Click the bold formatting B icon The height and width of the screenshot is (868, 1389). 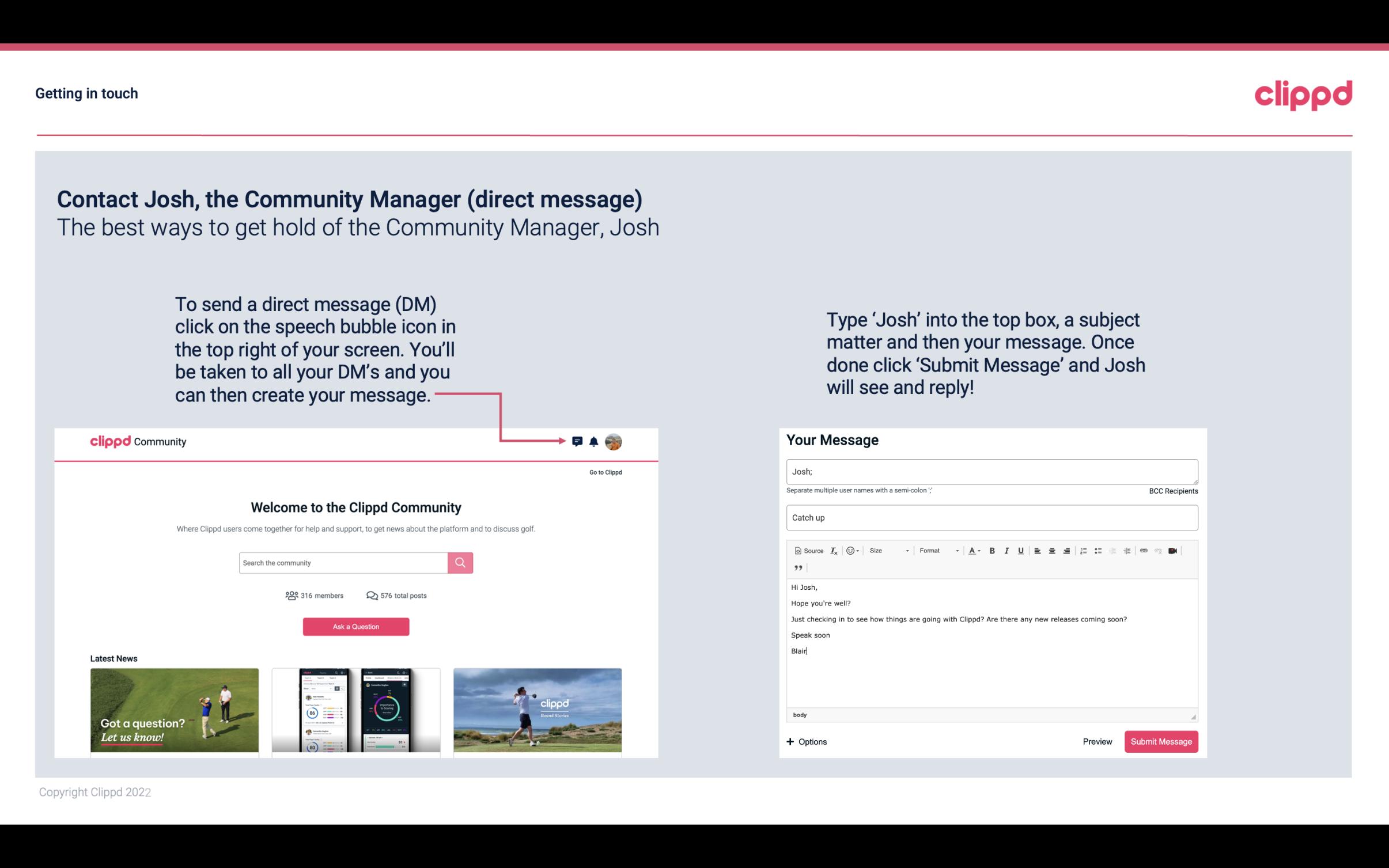tap(992, 550)
